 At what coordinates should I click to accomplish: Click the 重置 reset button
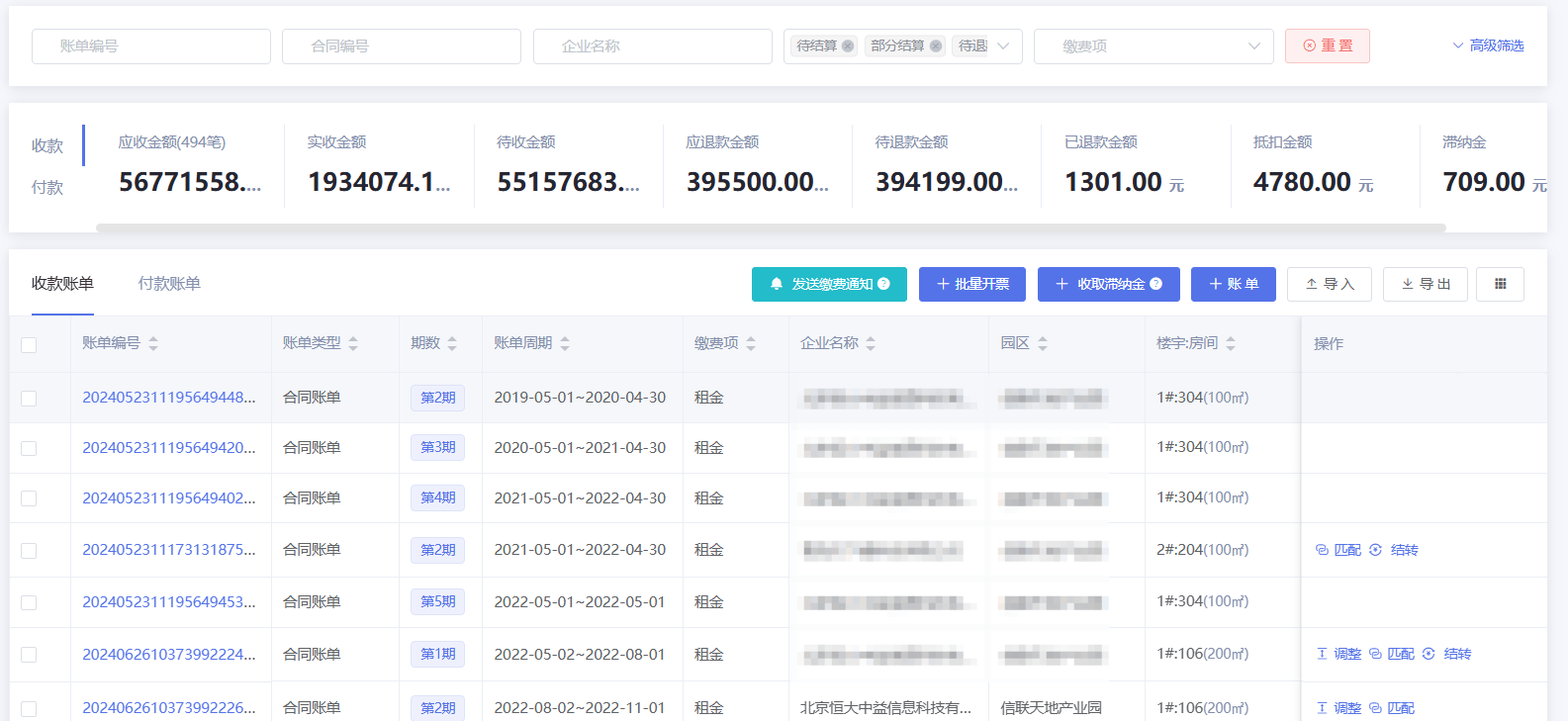click(1327, 46)
